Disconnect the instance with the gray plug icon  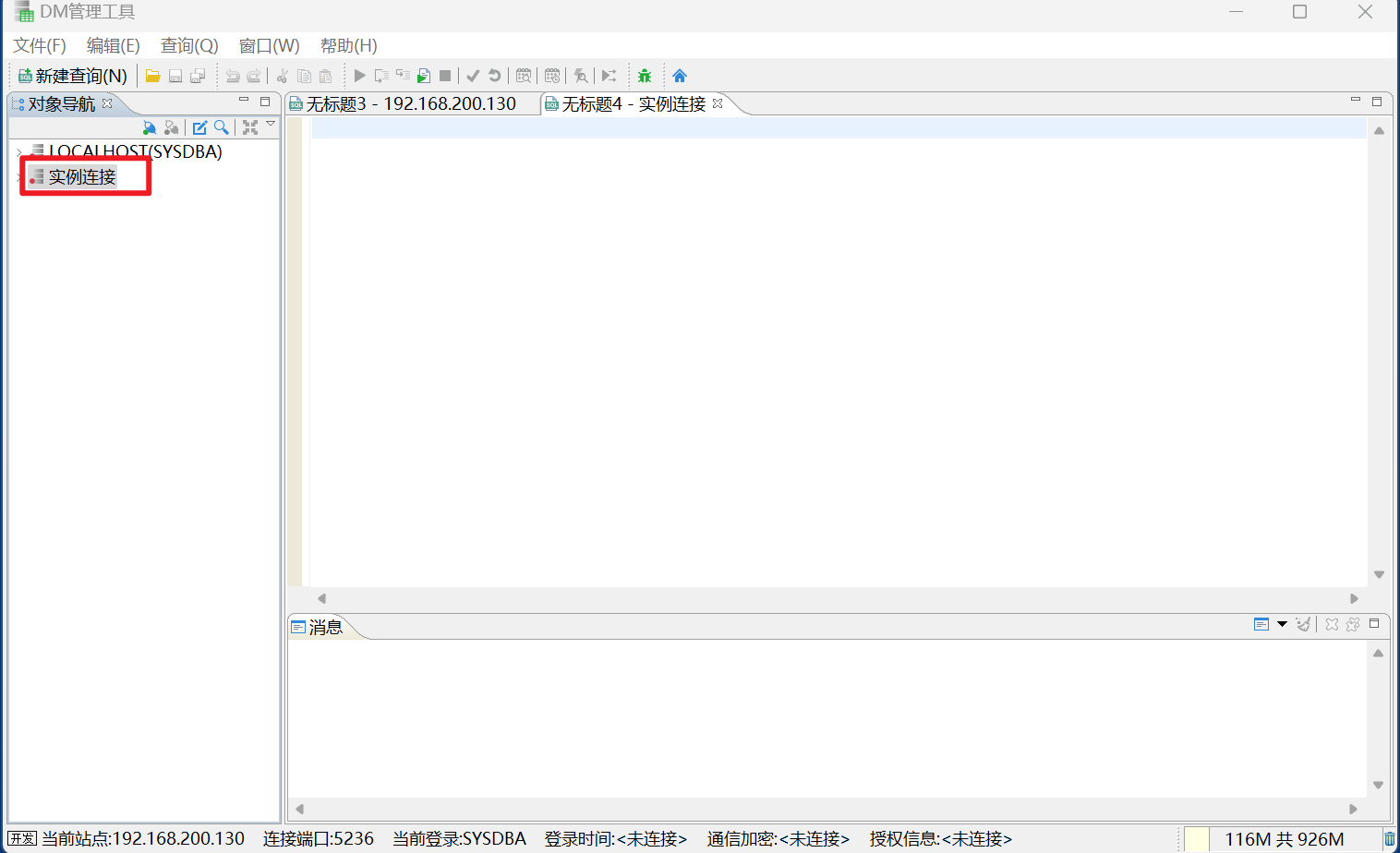172,127
